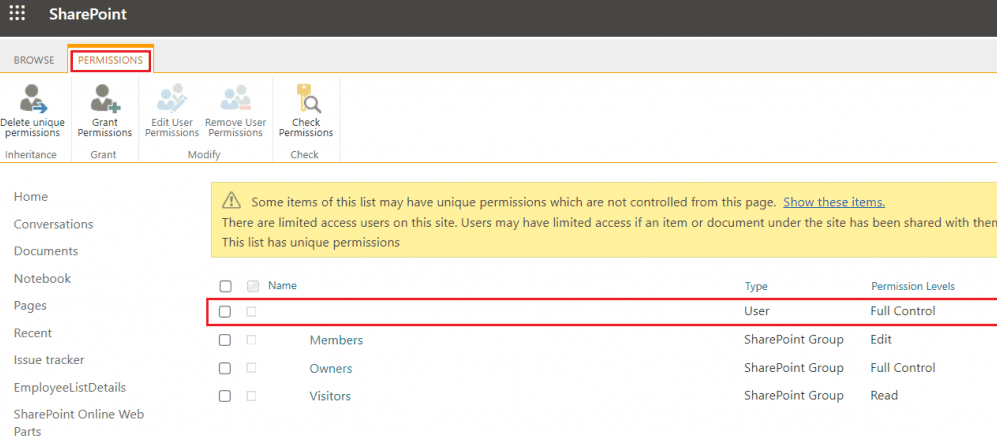Switch to the BROWSE tab
Viewport: 997px width, 437px height.
(34, 60)
